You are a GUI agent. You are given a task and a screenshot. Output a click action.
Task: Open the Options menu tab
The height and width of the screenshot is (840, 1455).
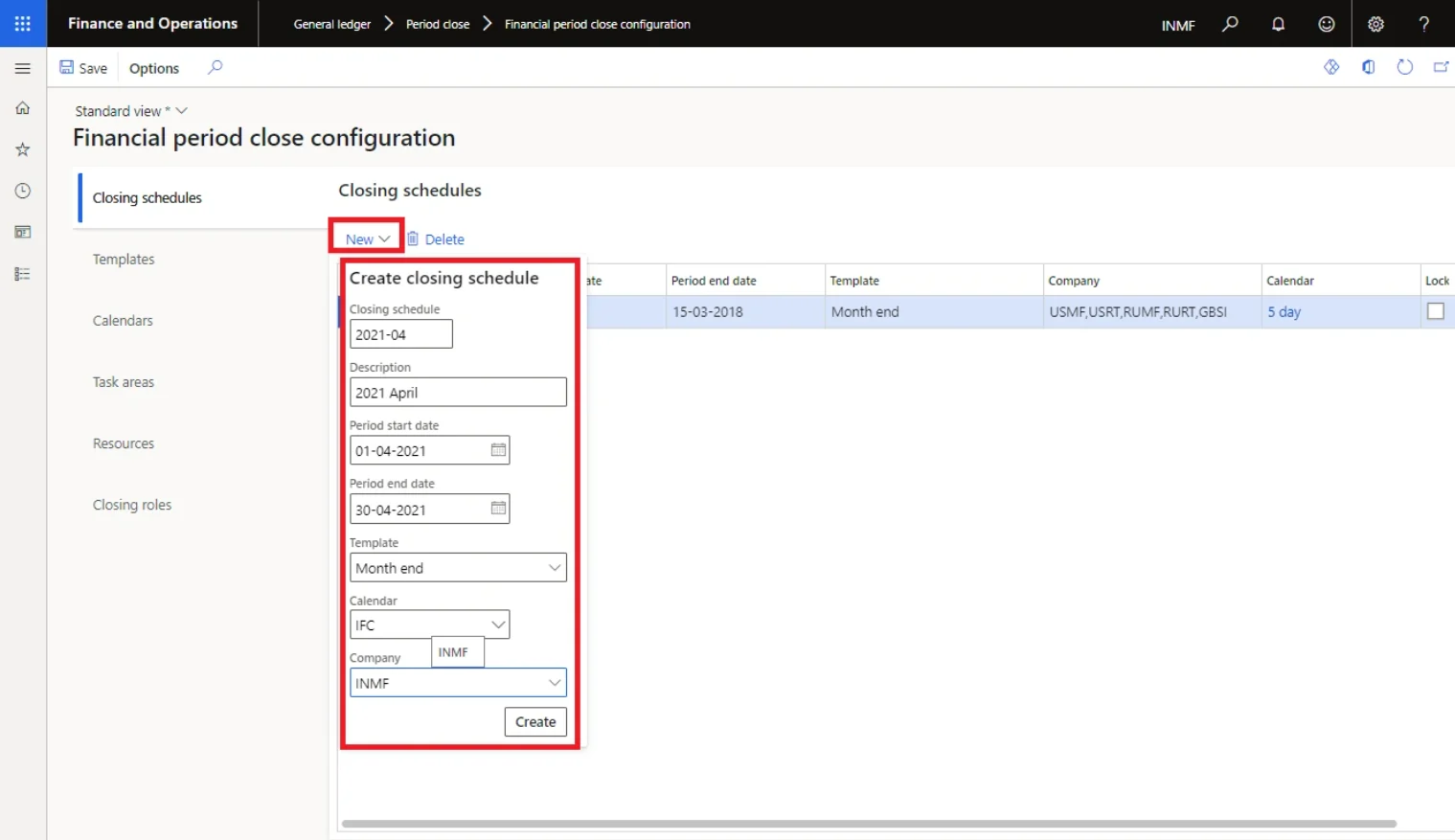pos(154,68)
